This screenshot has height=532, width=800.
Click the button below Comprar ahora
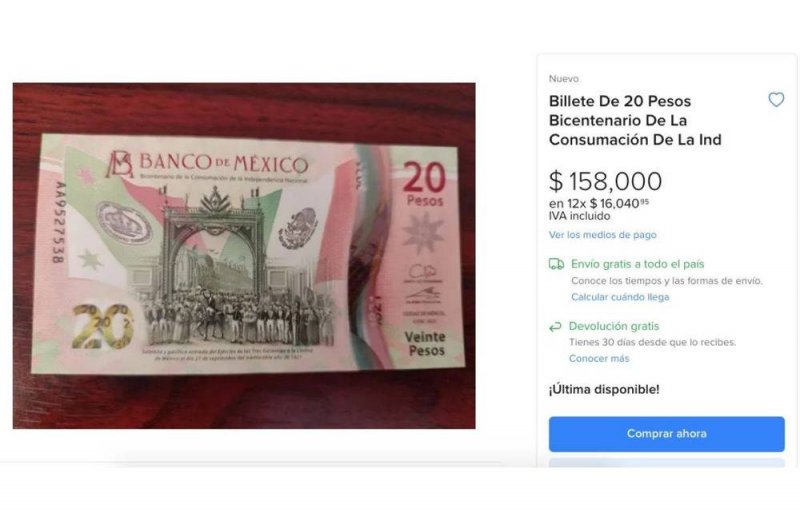tap(666, 463)
